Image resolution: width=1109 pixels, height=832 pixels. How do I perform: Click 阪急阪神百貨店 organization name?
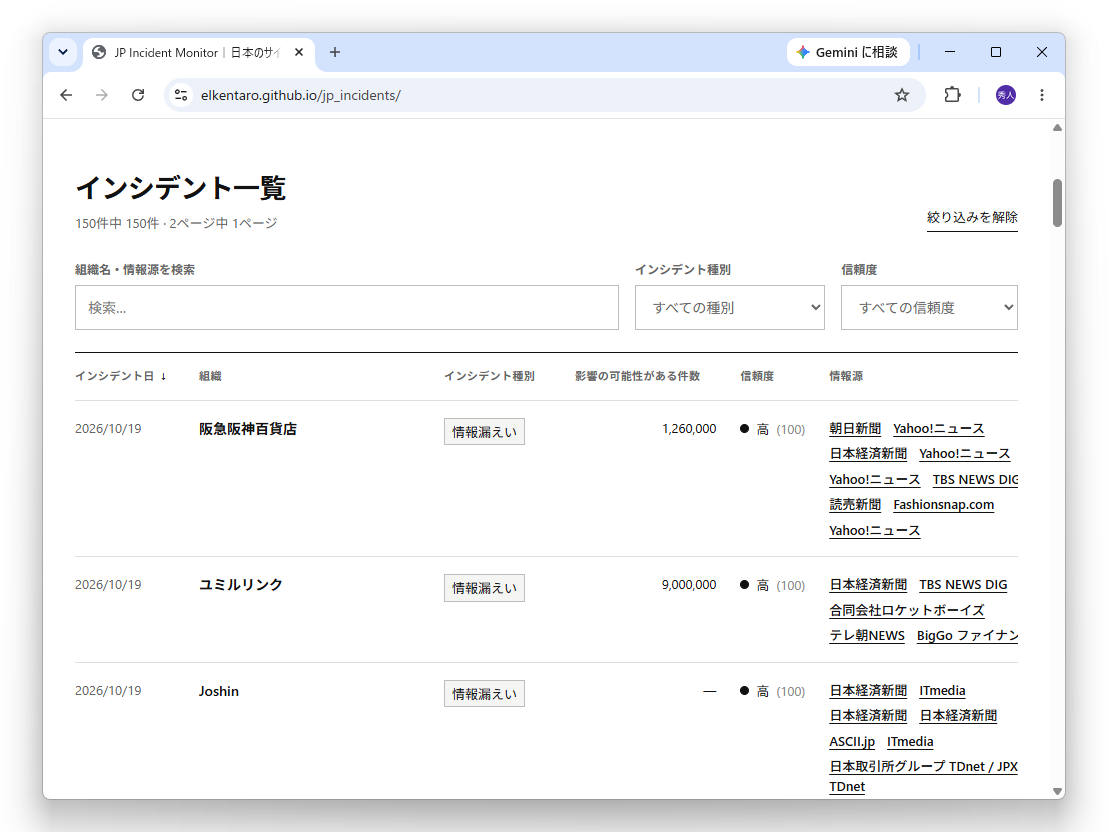(248, 429)
